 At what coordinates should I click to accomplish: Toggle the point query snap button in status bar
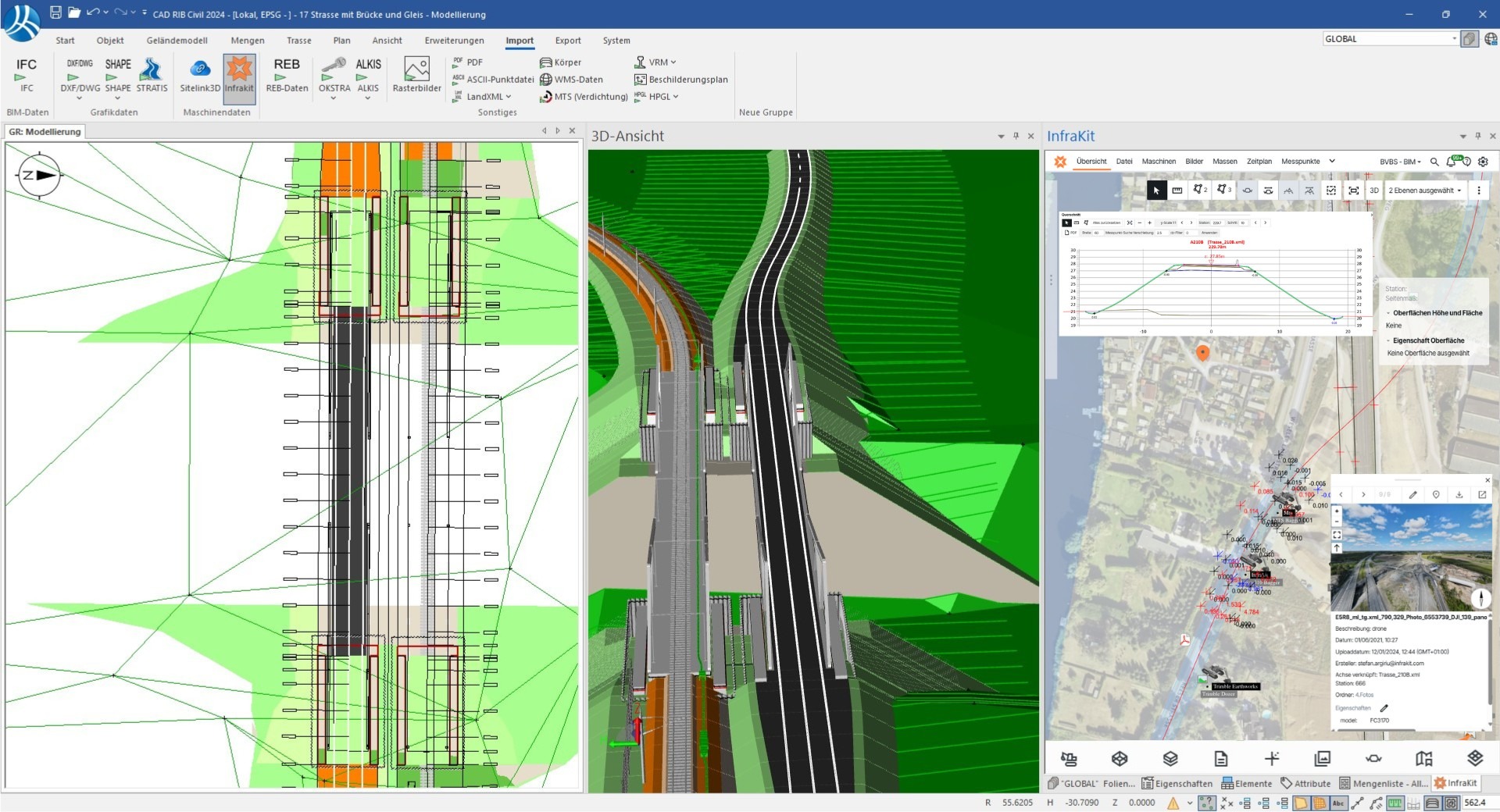[1207, 803]
